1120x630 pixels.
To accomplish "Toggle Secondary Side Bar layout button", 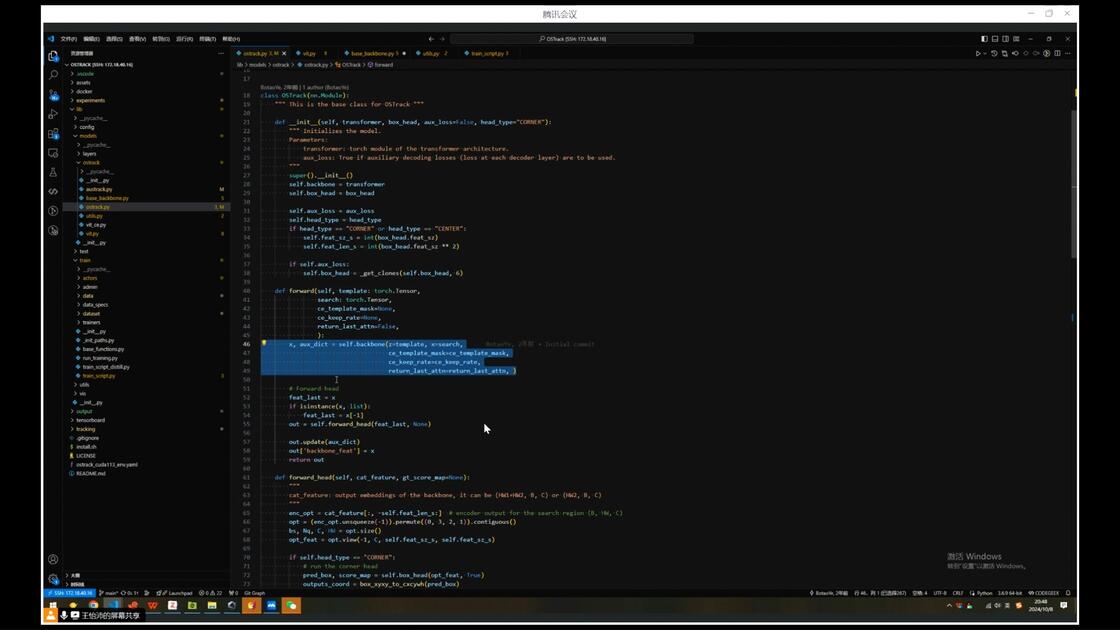I will click(x=1005, y=39).
